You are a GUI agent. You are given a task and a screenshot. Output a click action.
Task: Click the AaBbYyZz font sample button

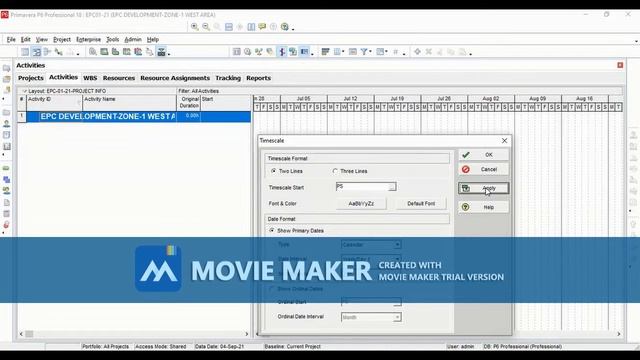361,203
